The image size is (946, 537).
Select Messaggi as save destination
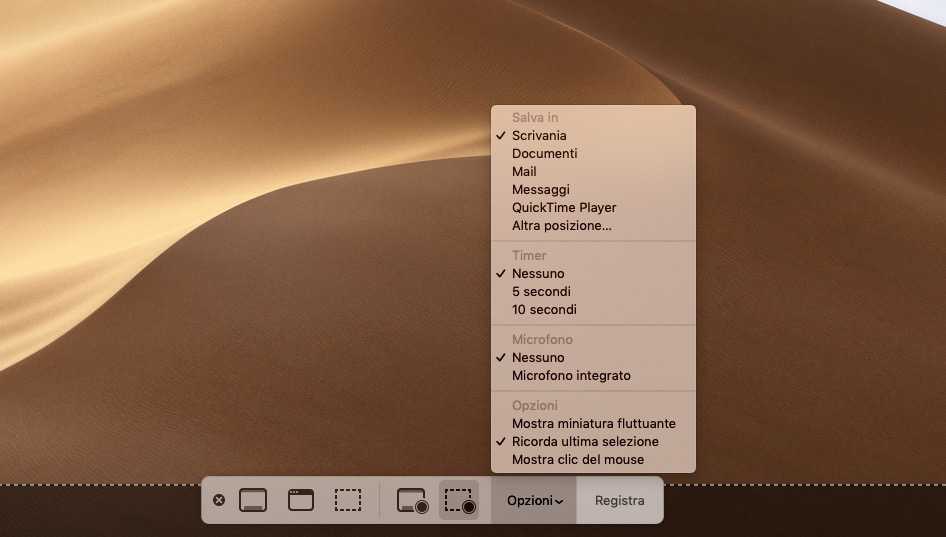pyautogui.click(x=541, y=190)
